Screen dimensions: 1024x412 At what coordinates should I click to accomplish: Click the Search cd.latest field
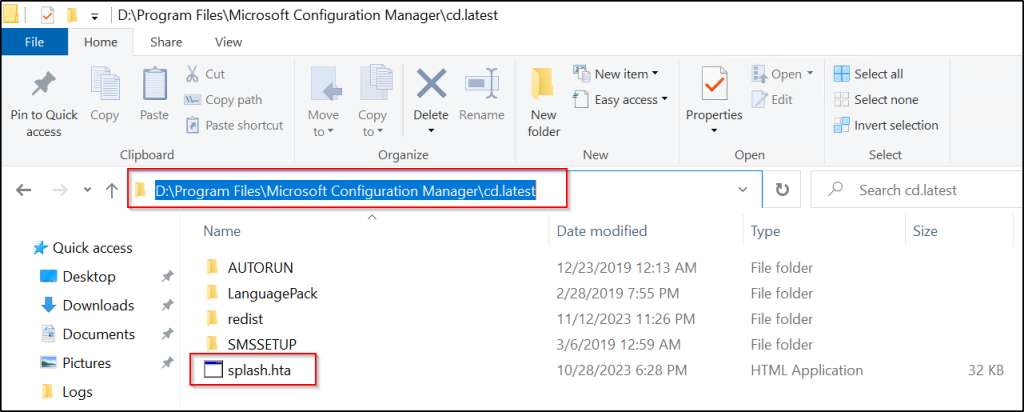pos(916,190)
